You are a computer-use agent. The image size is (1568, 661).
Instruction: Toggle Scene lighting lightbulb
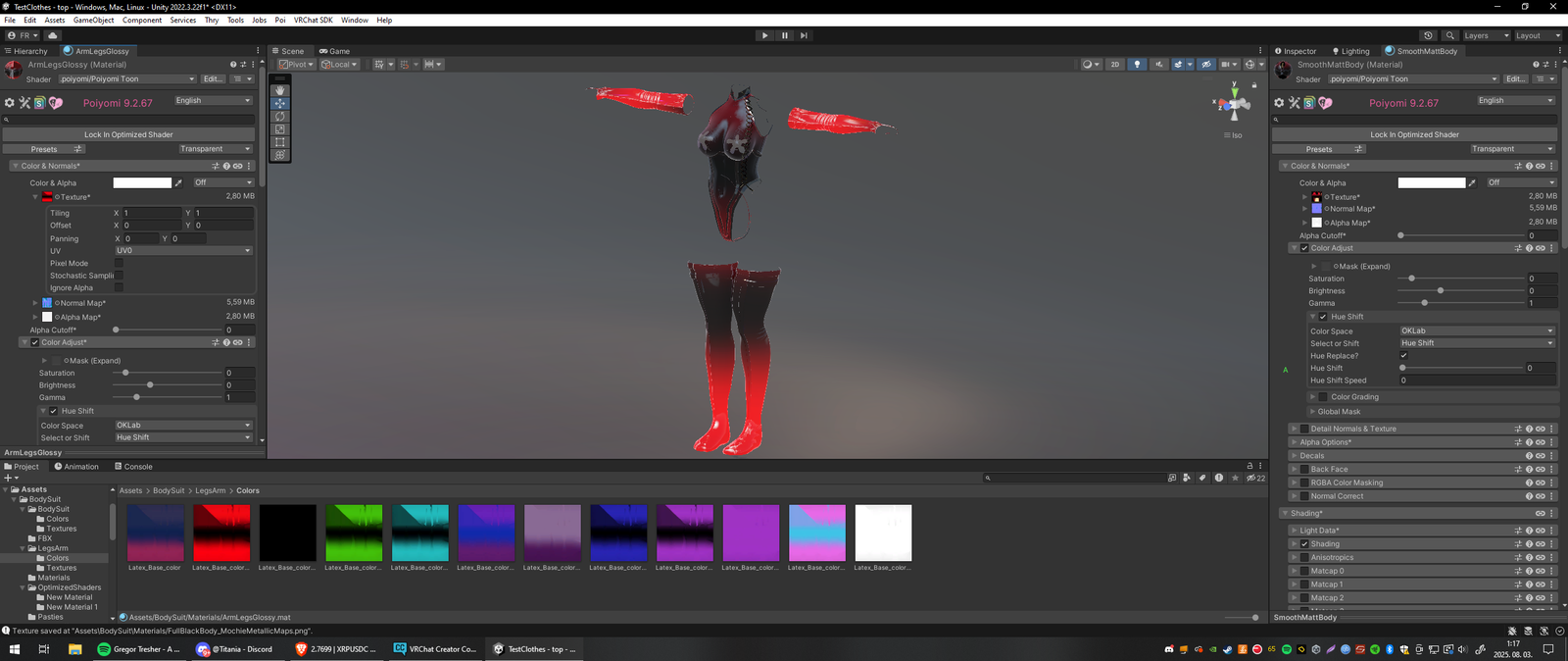coord(1137,65)
